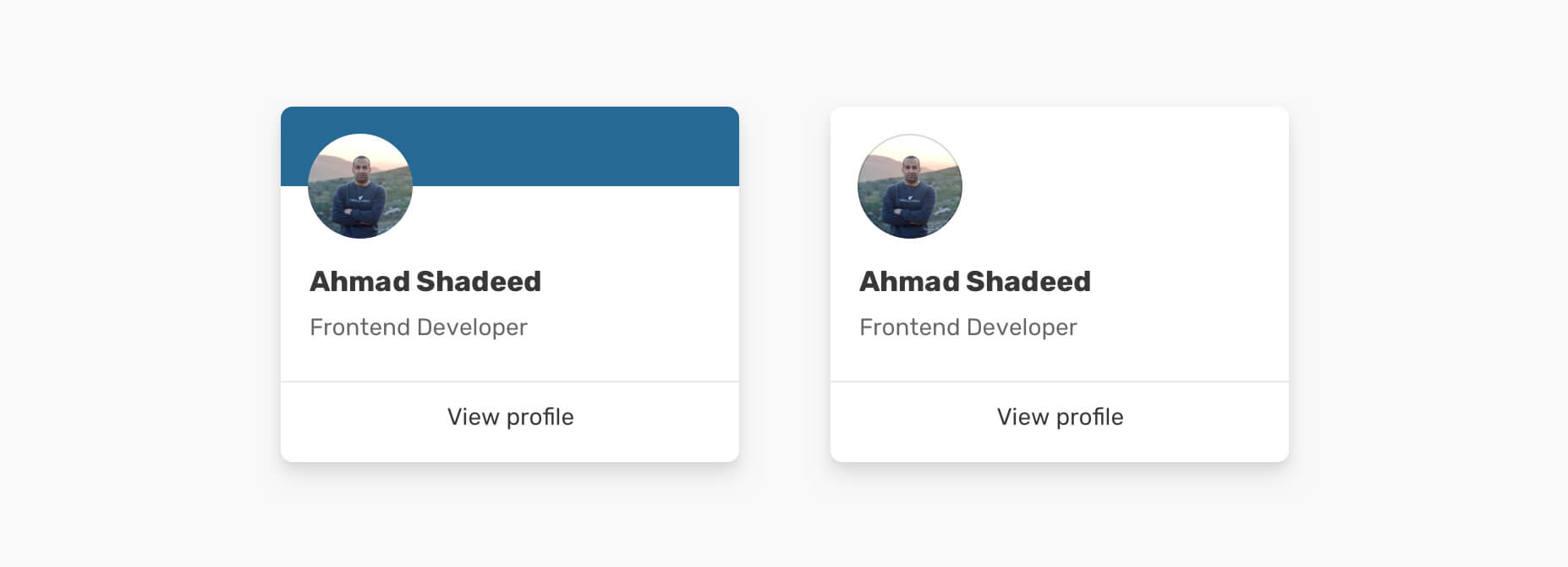This screenshot has height=567, width=1568.
Task: Click the word Developer on the plain white card
Action: pos(1022,328)
